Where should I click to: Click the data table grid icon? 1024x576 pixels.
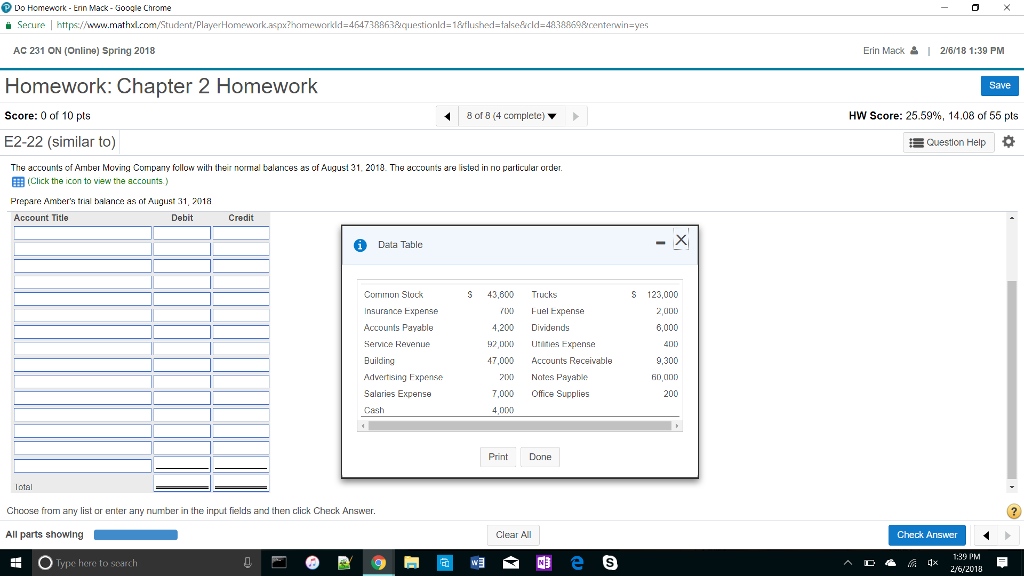[17, 182]
